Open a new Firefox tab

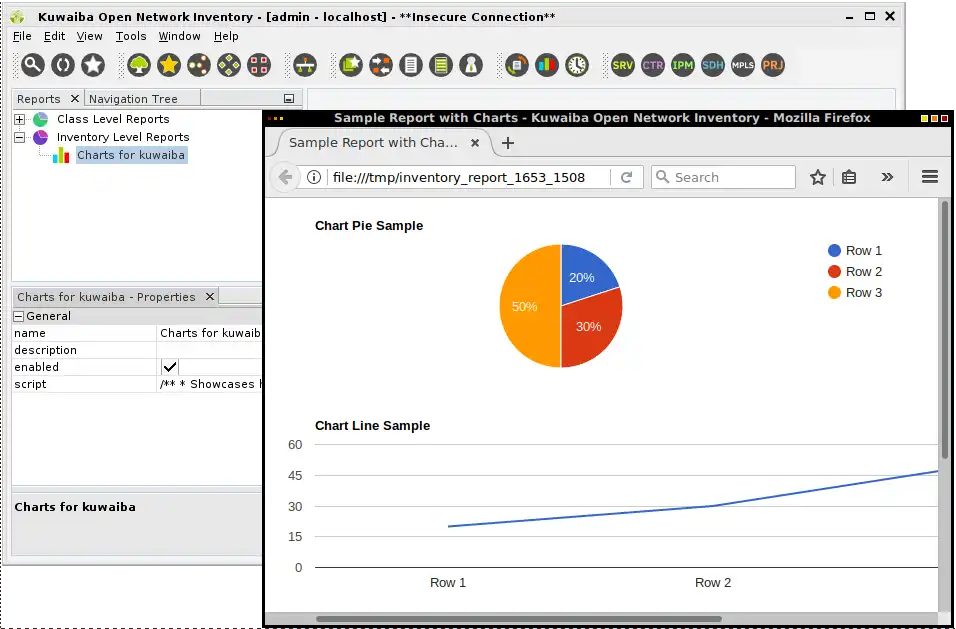click(x=508, y=143)
